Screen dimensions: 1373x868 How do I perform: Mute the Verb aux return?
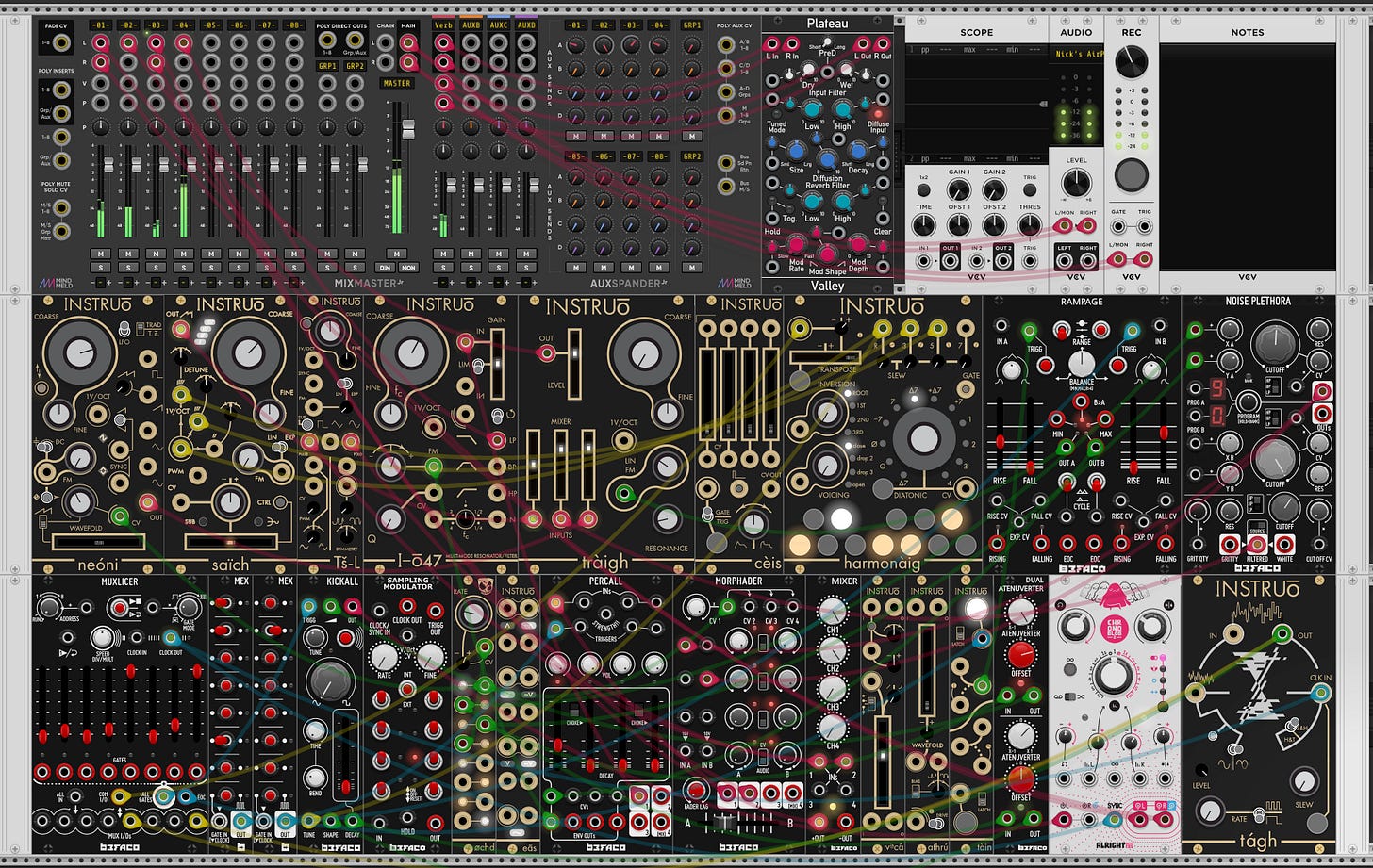tap(444, 254)
